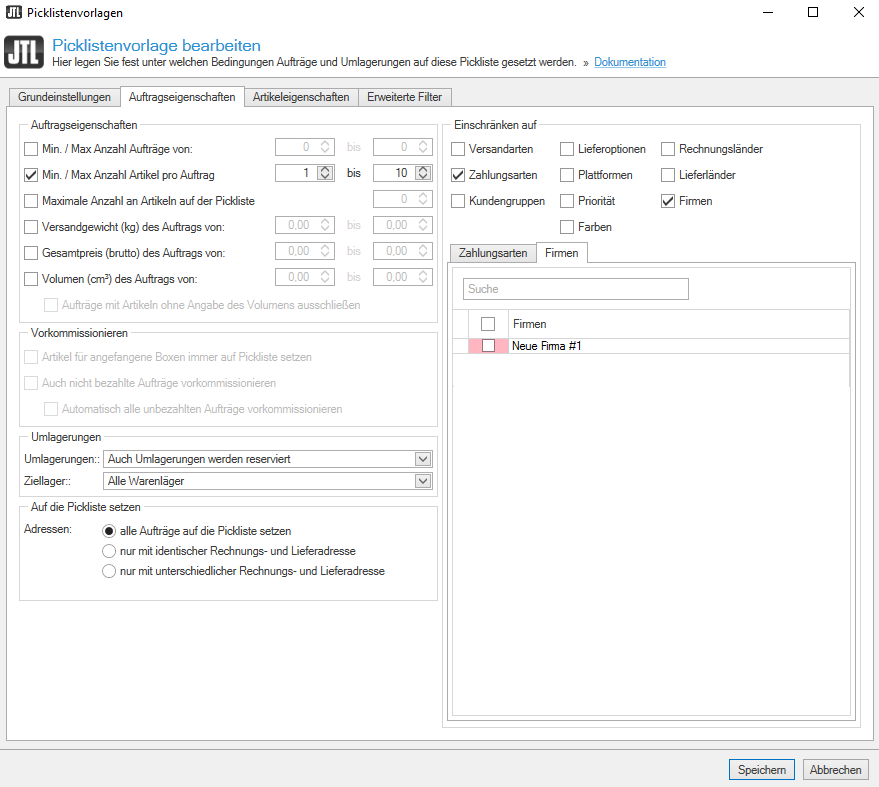Toggle the Versandarten restriction checkbox

(459, 149)
